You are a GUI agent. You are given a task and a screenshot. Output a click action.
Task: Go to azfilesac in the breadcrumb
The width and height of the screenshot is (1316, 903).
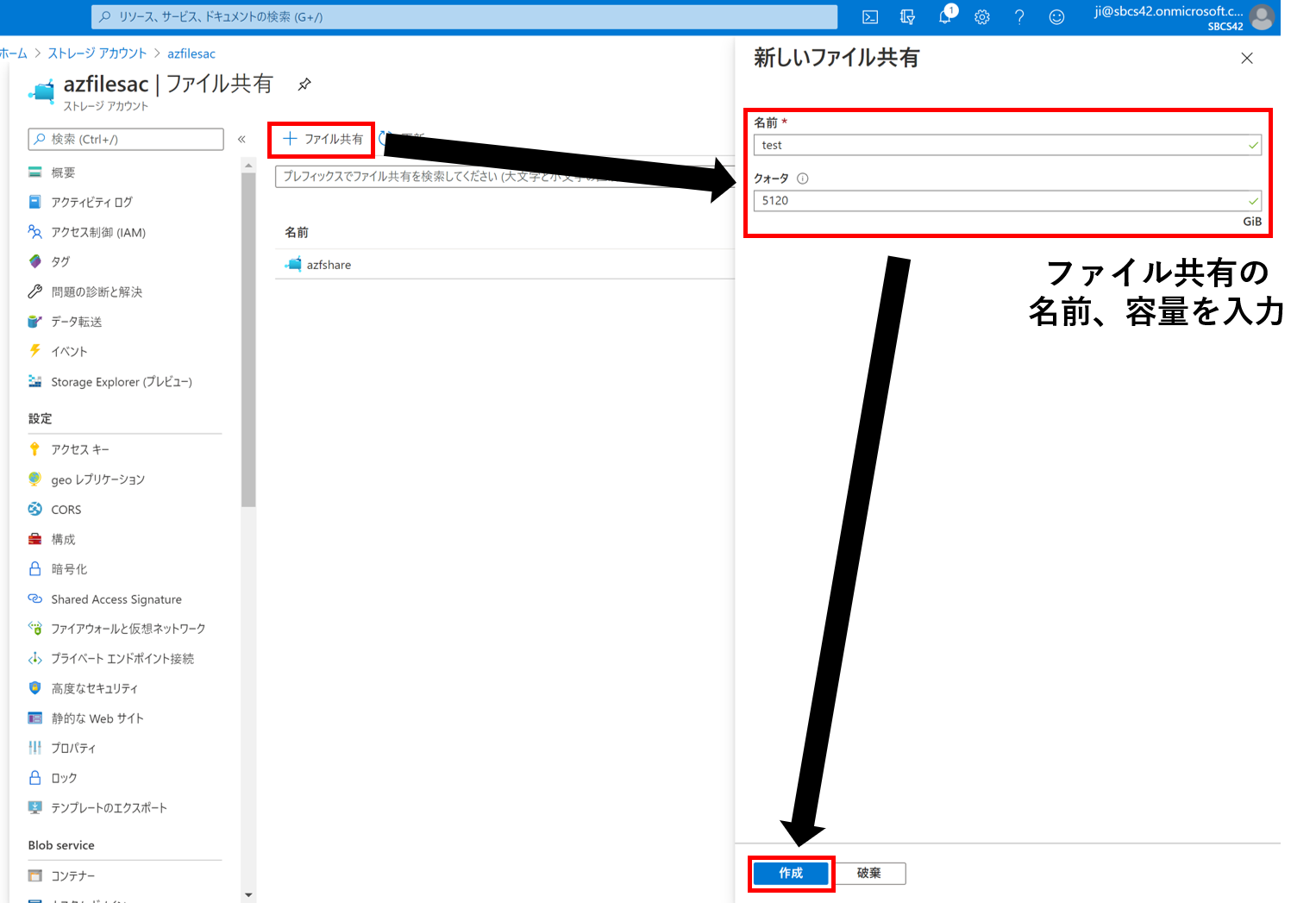(191, 53)
